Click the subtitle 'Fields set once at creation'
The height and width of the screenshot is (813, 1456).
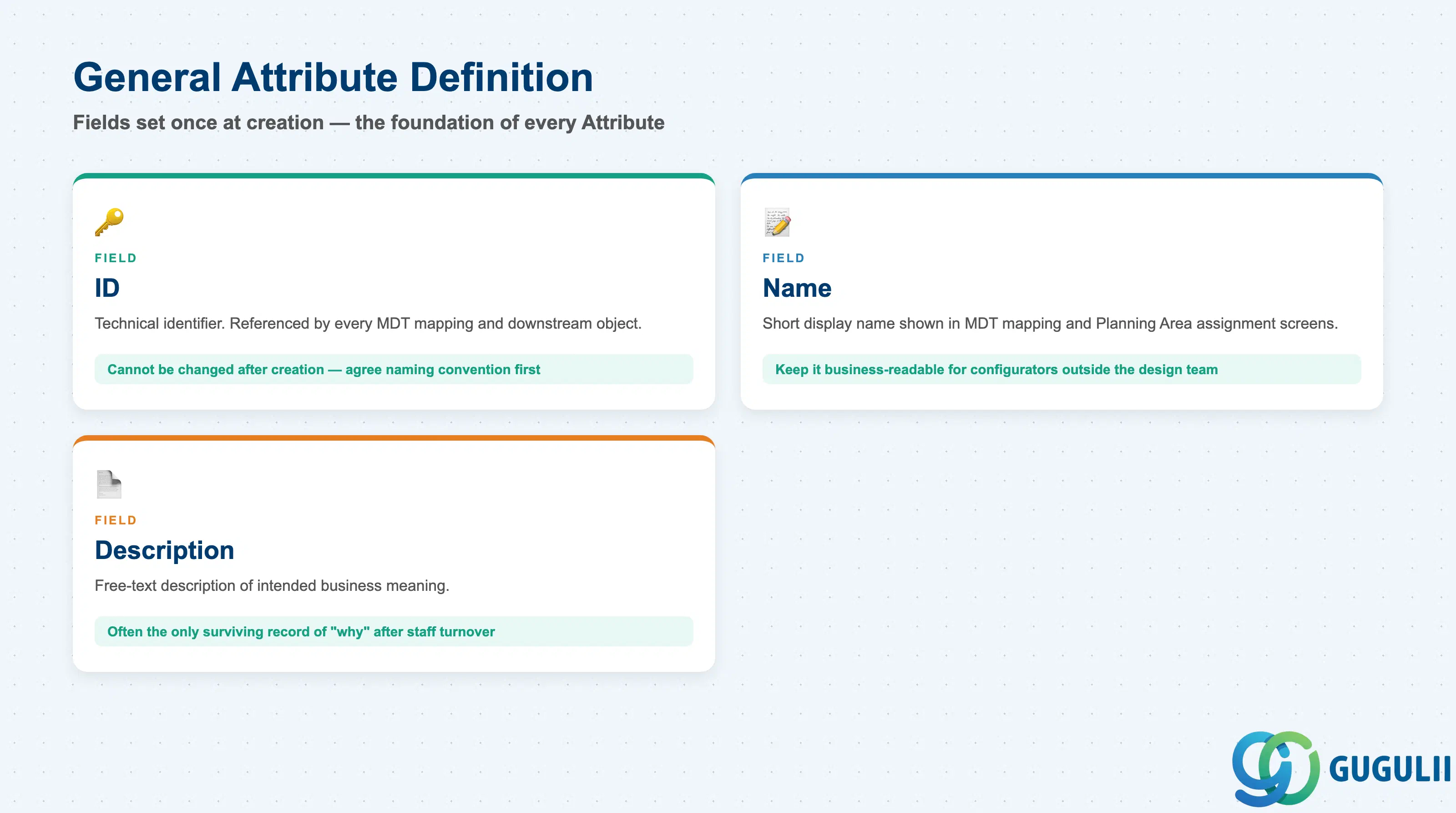[x=369, y=122]
